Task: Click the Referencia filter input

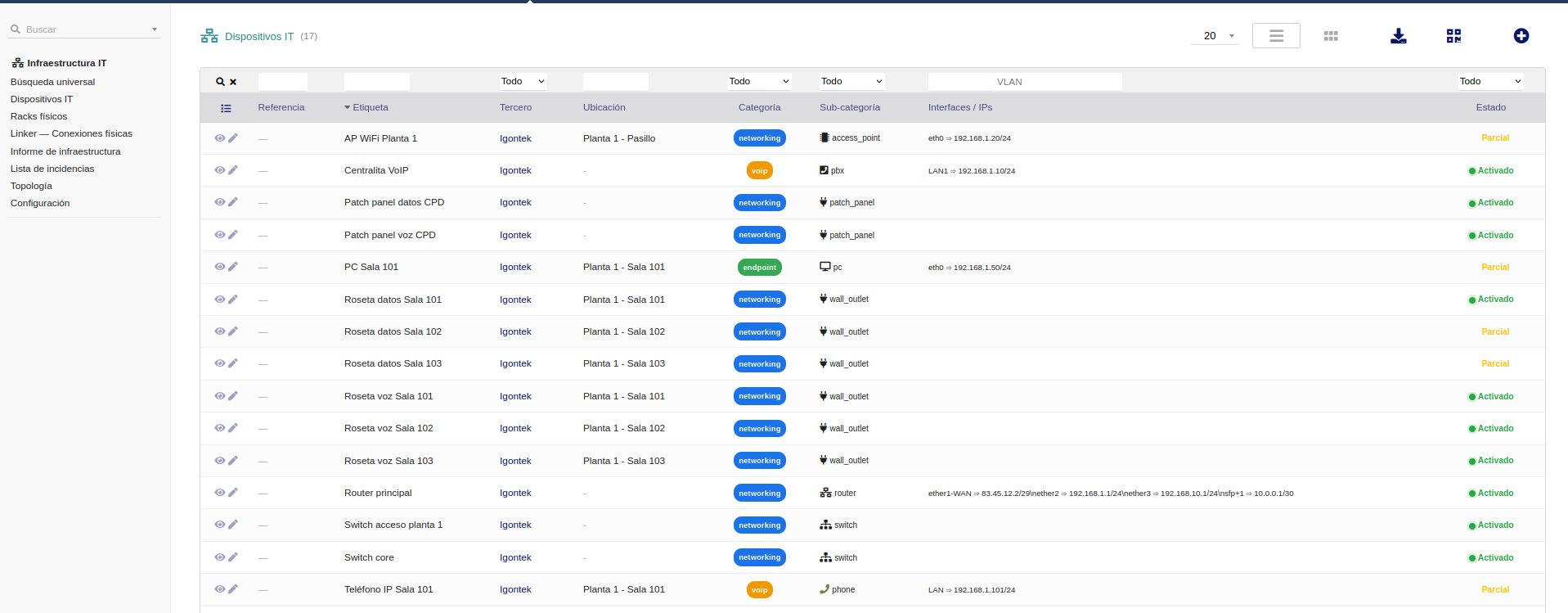Action: click(x=283, y=82)
